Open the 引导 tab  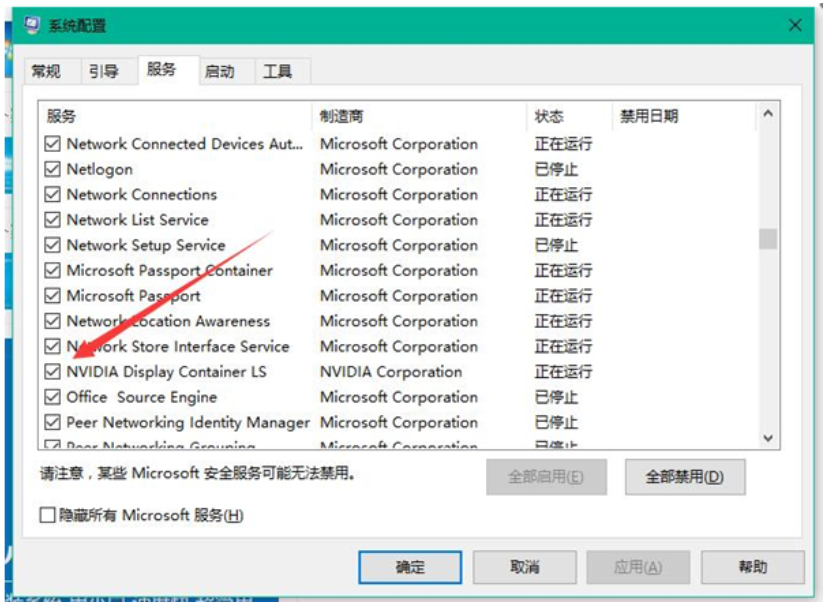tap(103, 71)
